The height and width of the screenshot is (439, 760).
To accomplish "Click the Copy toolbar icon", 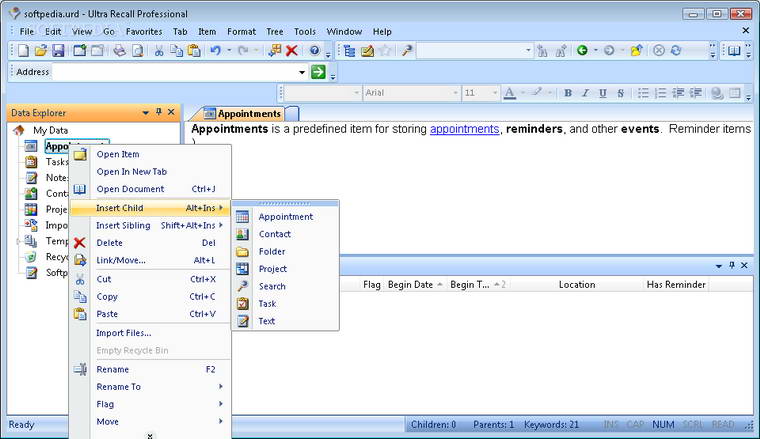I will (176, 50).
